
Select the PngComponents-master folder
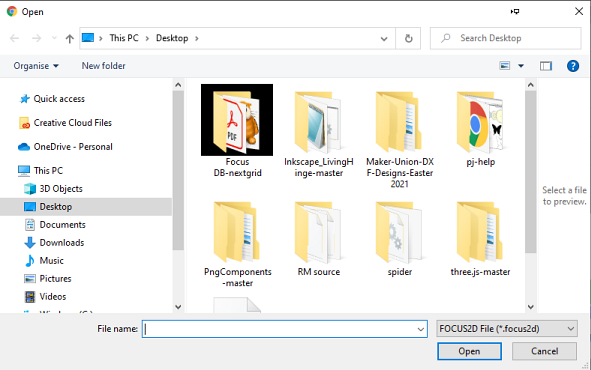(237, 244)
